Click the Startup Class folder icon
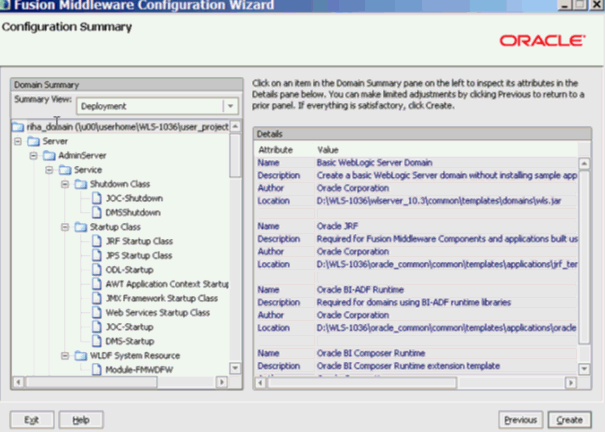The width and height of the screenshot is (605, 432). [81, 227]
